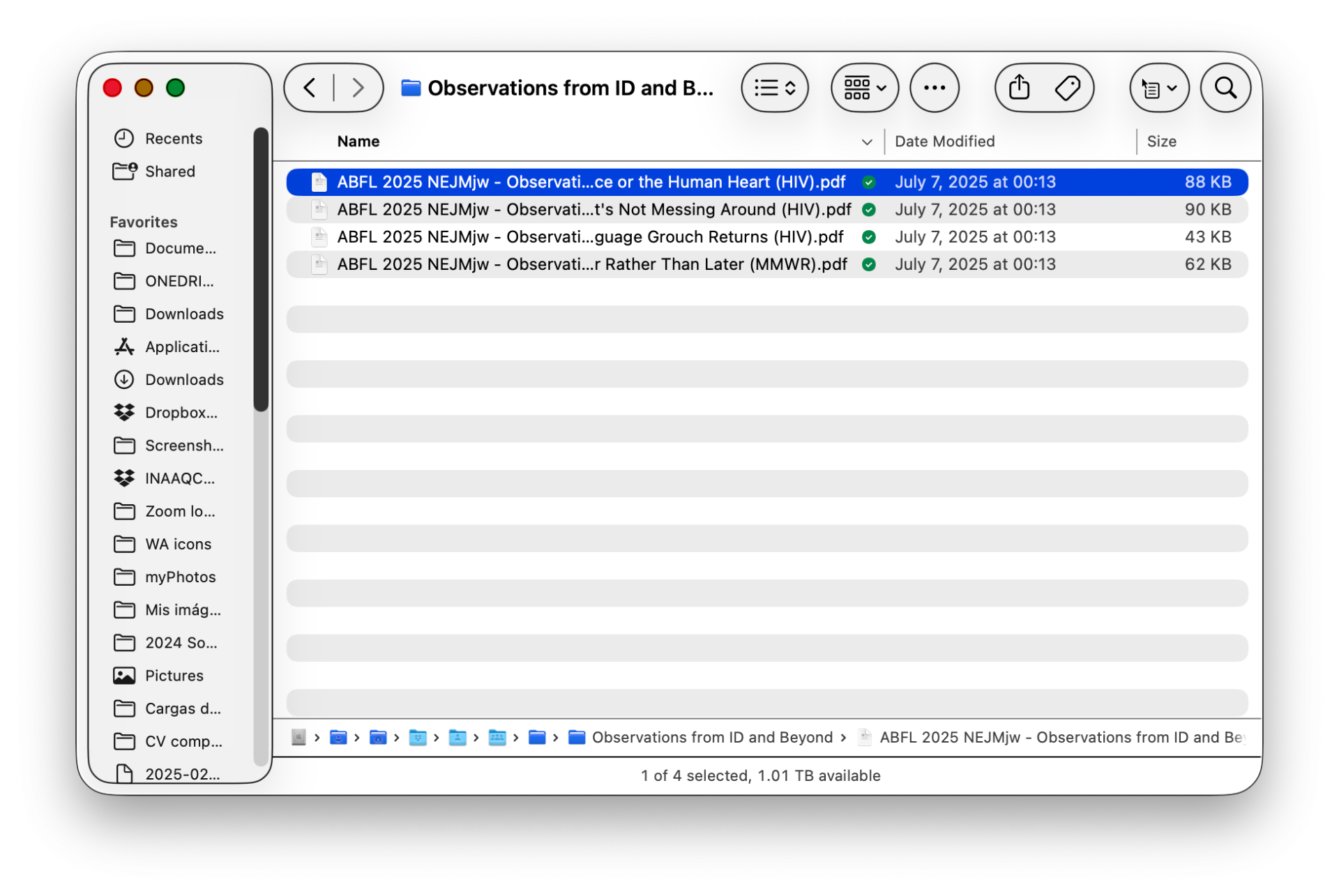The height and width of the screenshot is (896, 1339).
Task: Open Pictures folder in Favorites
Action: click(174, 676)
